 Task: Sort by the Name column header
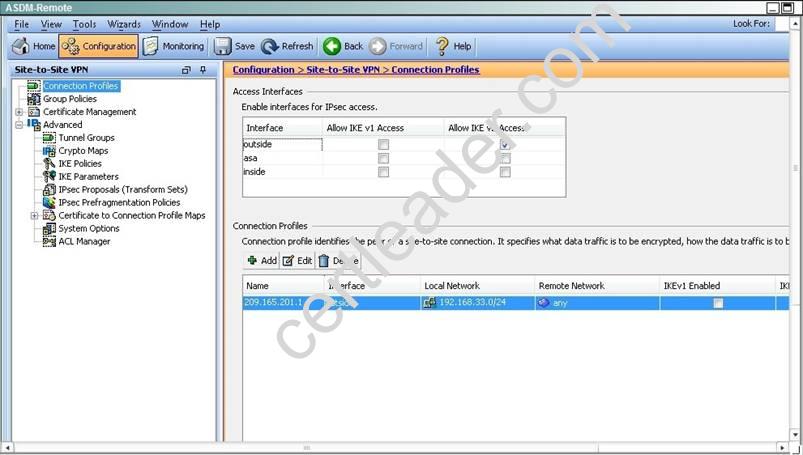coord(283,286)
